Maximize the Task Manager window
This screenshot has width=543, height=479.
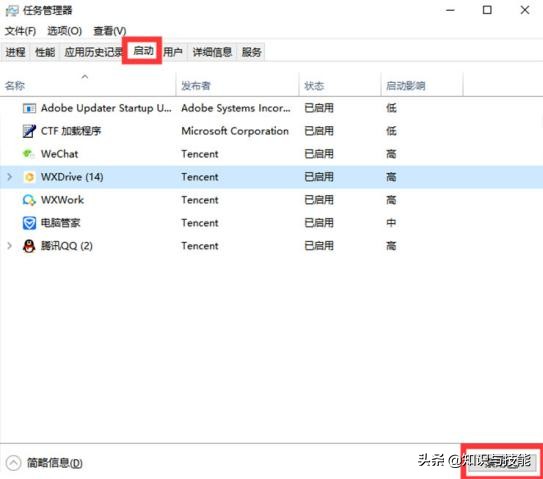[487, 10]
